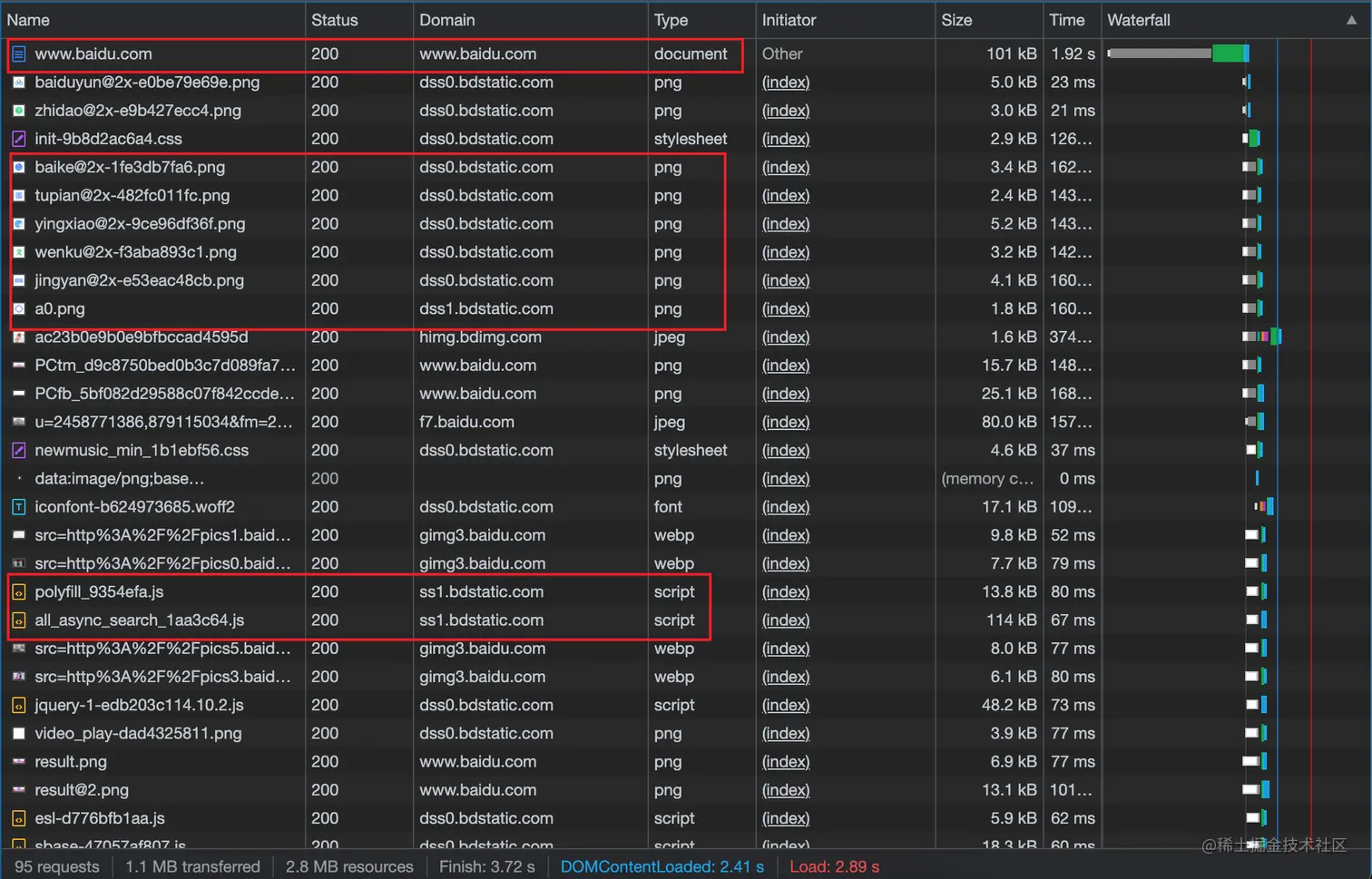Viewport: 1372px width, 879px height.
Task: Open the (index) initiator link for a0.png
Action: tap(786, 308)
